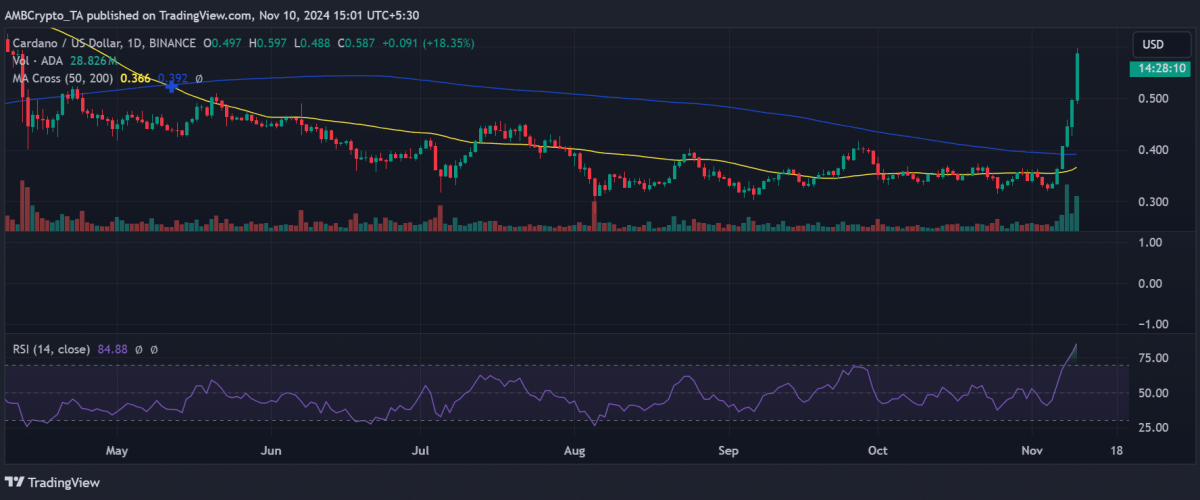The width and height of the screenshot is (1200, 500).
Task: Click the tallest green volume bar in November
Action: coord(1068,207)
